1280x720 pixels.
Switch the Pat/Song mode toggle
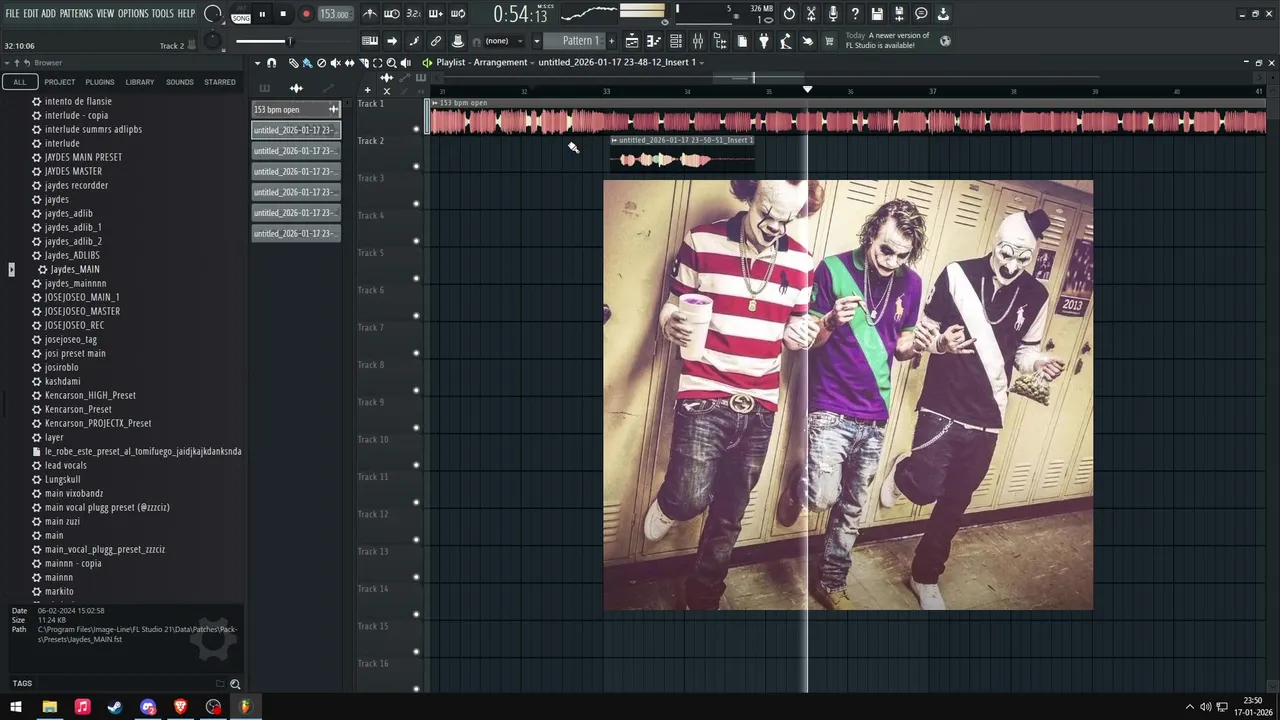241,14
